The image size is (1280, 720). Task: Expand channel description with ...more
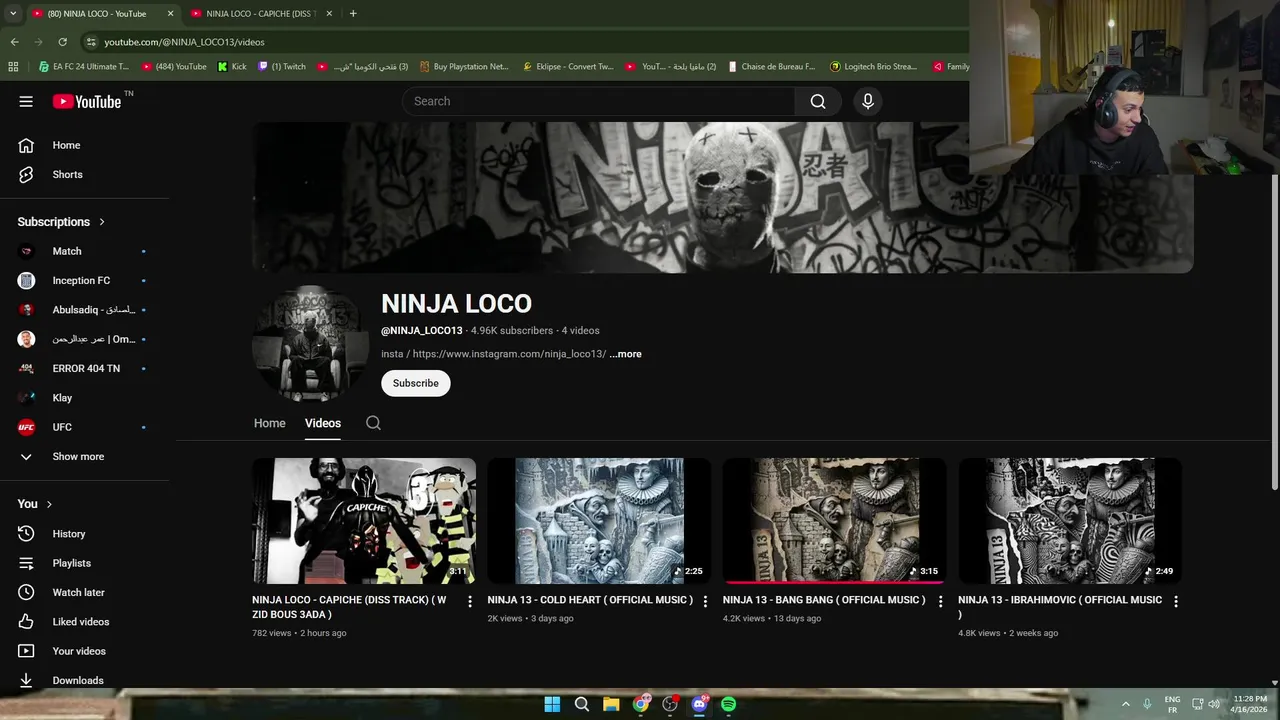[x=626, y=354]
